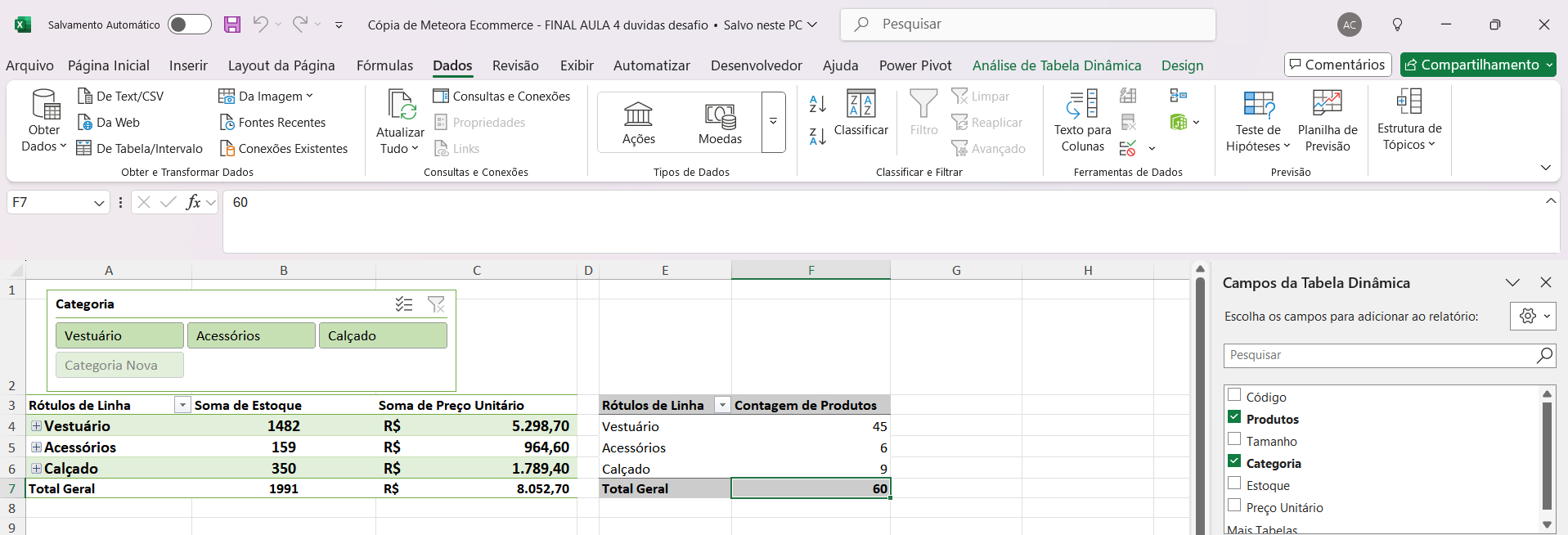Viewport: 1568px width, 535px height.
Task: Import data De Text/CSV
Action: click(120, 97)
